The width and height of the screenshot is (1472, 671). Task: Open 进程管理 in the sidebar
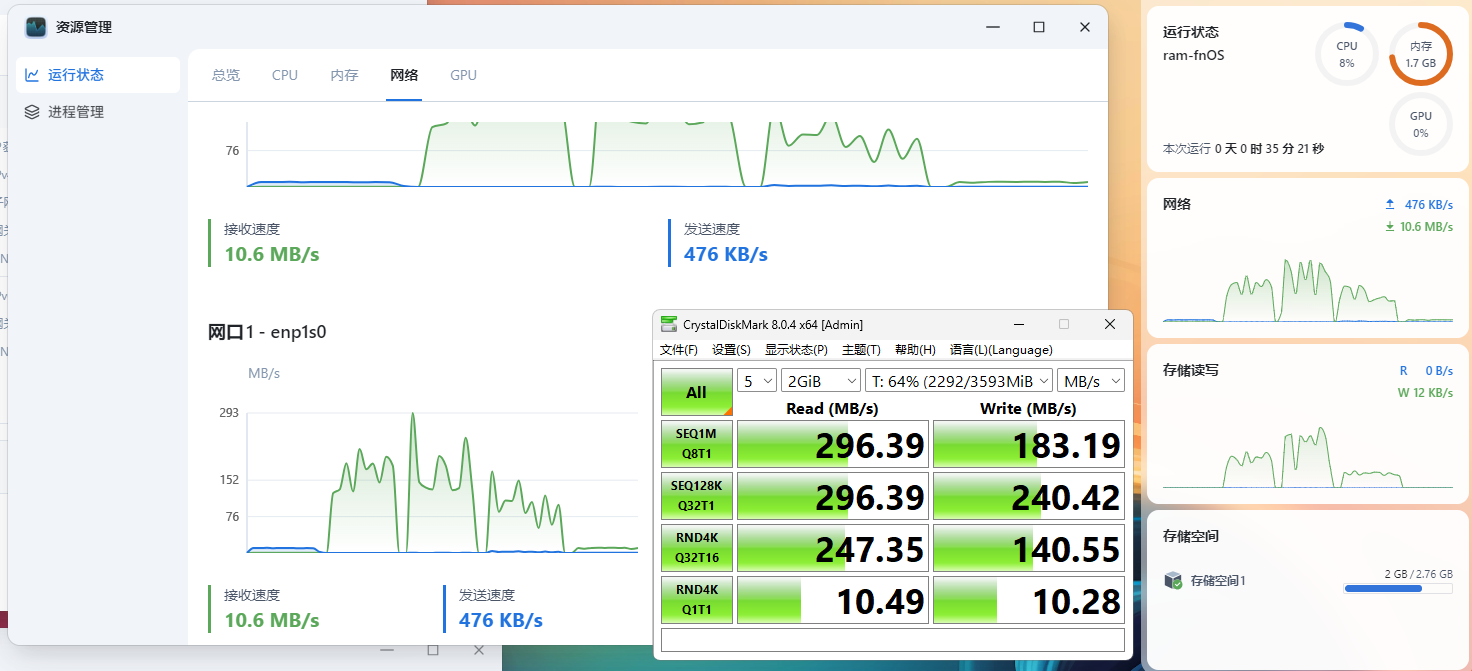pos(98,112)
